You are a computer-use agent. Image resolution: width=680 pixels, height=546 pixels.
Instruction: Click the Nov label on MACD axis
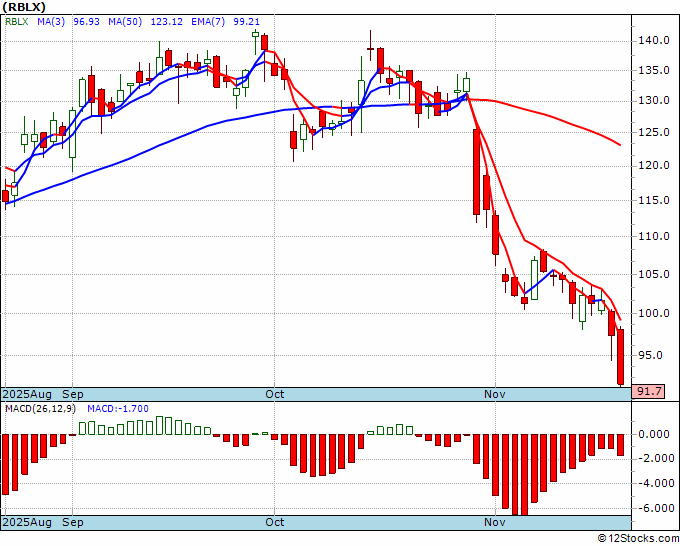coord(494,522)
